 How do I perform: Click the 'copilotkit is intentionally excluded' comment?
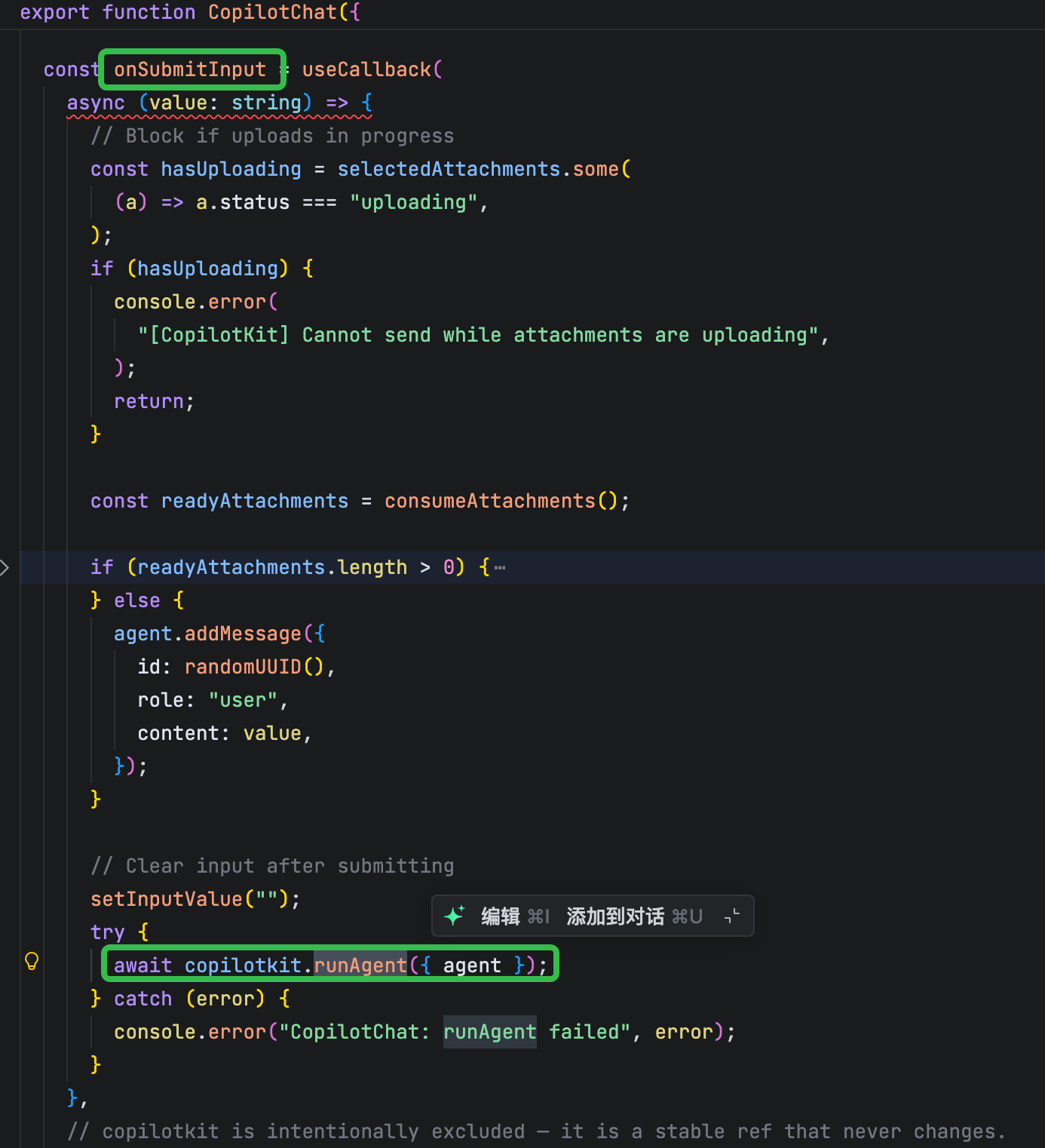[537, 1131]
